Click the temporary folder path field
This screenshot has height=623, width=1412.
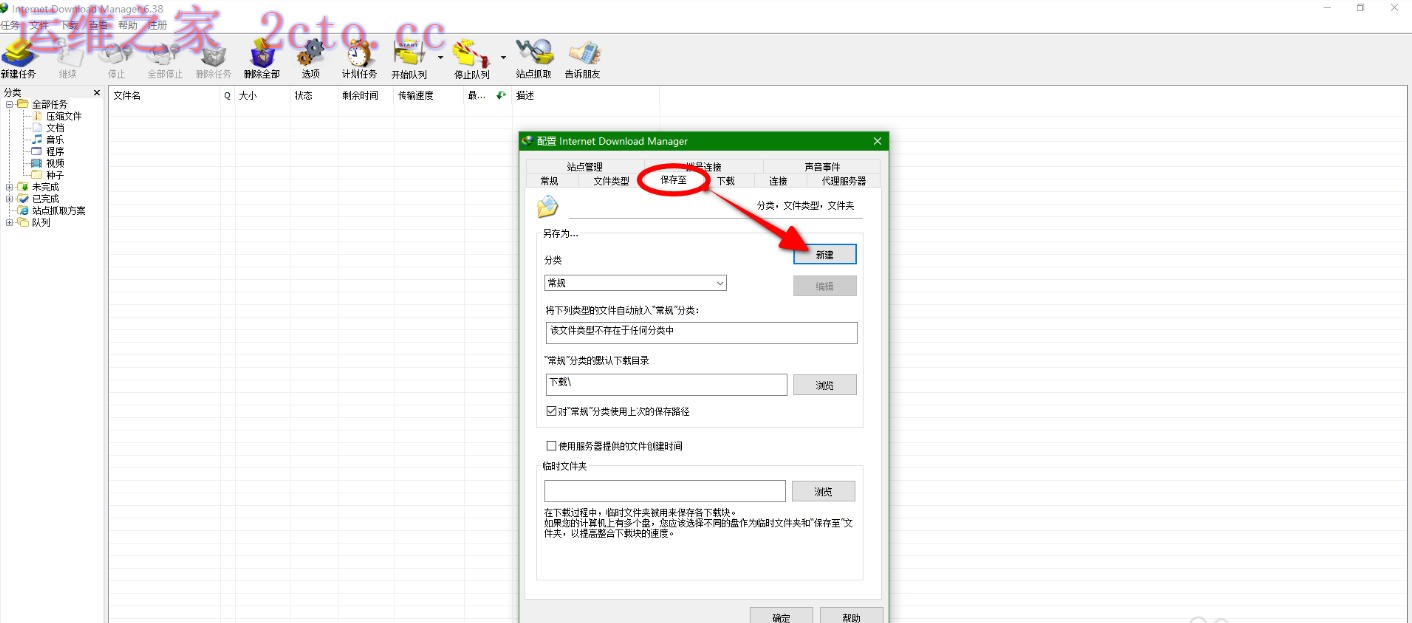665,491
